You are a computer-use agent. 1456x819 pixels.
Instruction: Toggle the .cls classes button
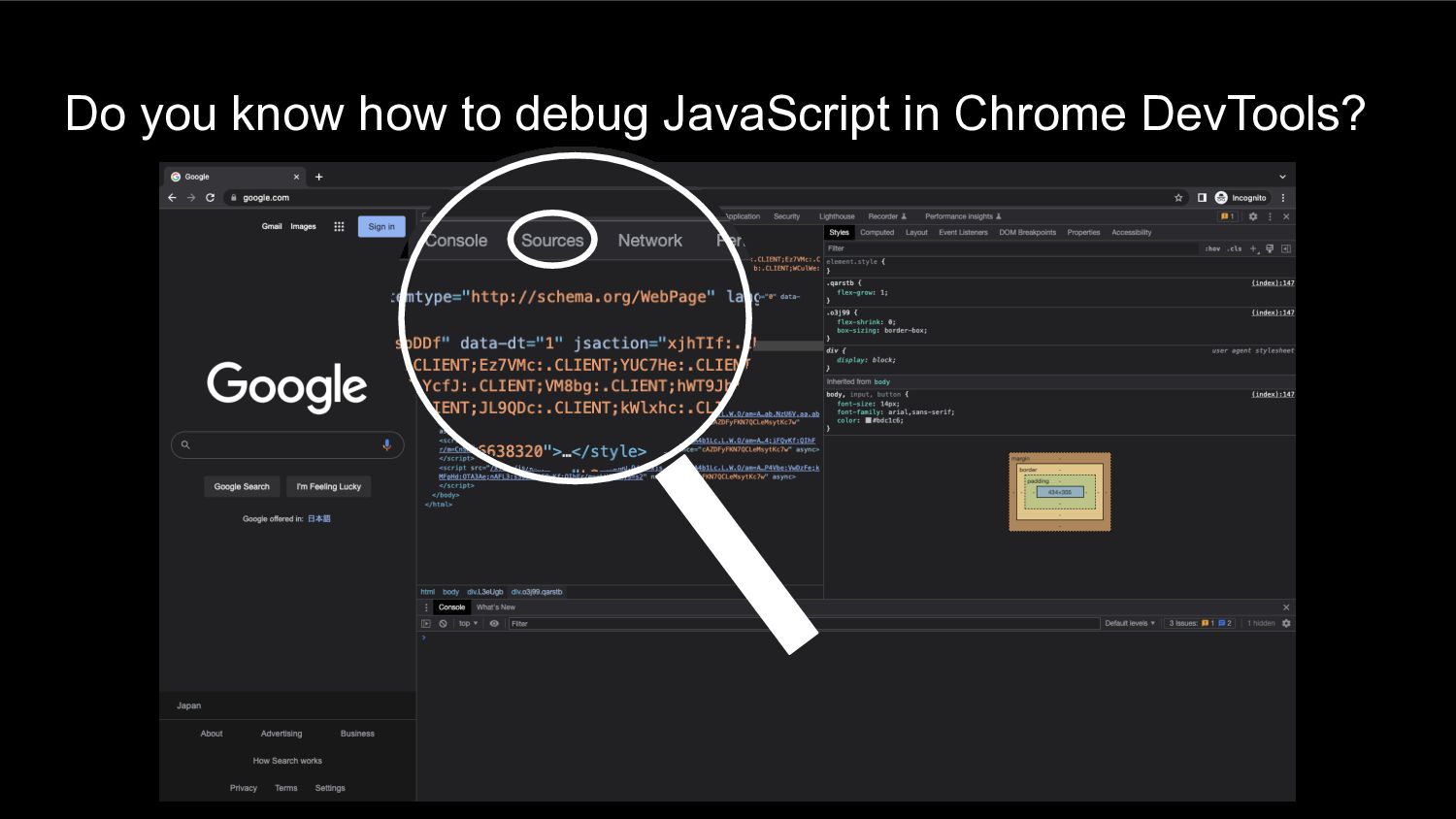pyautogui.click(x=1234, y=248)
